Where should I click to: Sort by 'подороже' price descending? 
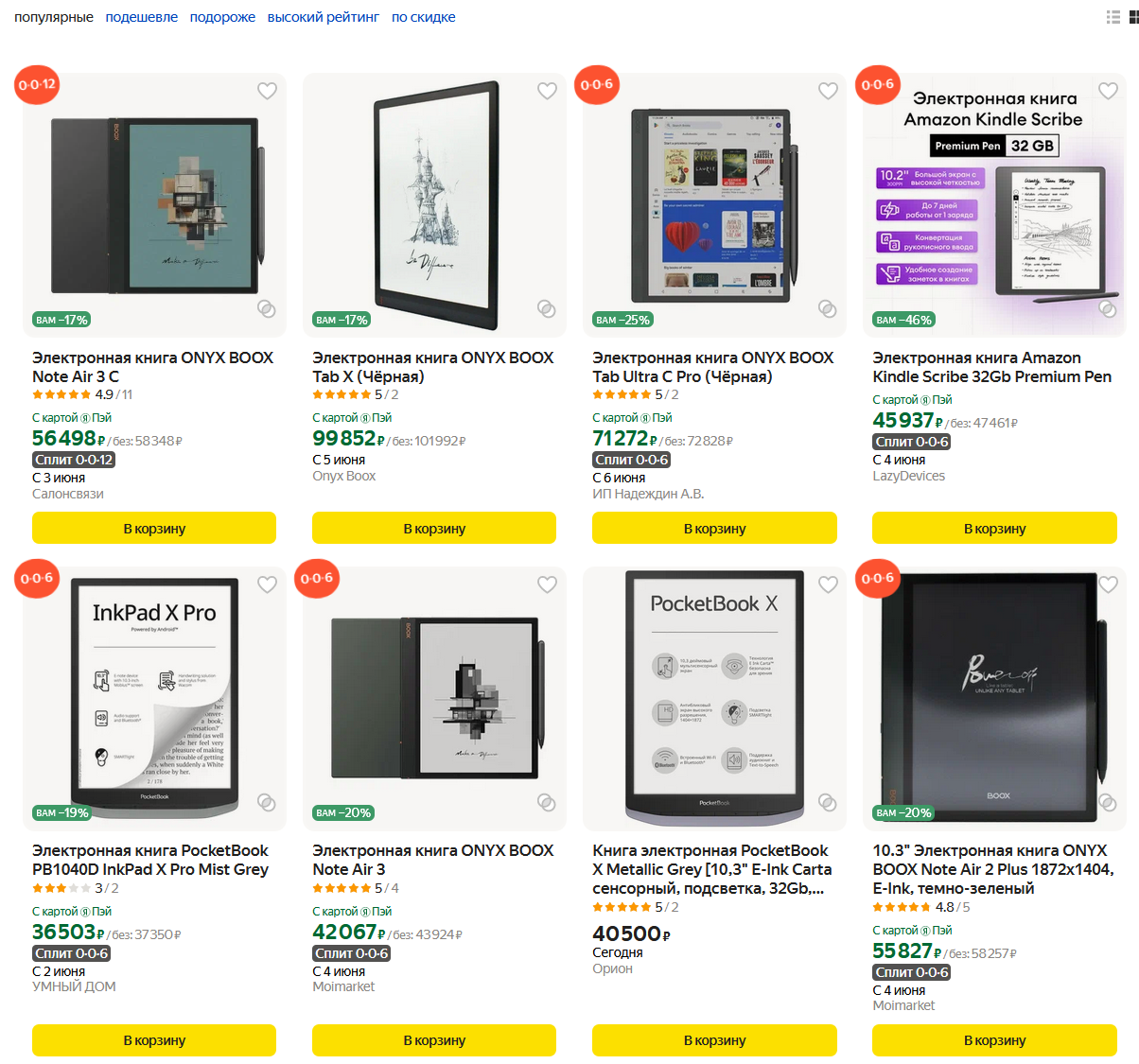(222, 17)
